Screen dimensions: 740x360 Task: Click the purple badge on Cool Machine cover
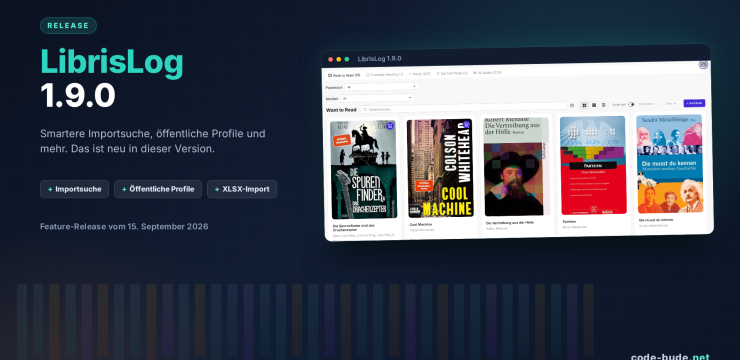tap(466, 124)
